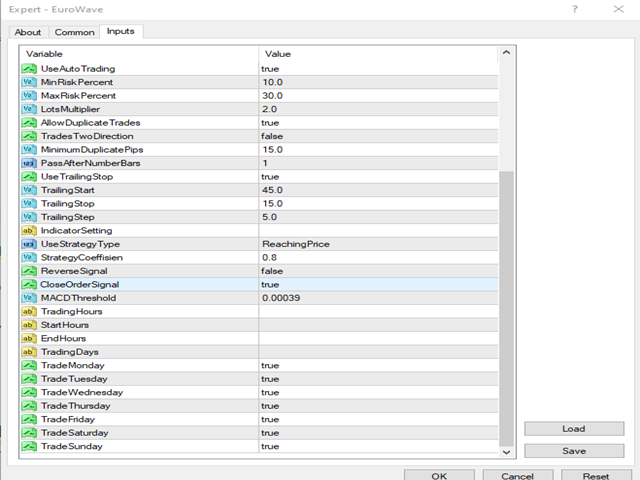
Task: Click the ReverseSignal boolean icon
Action: 29,271
